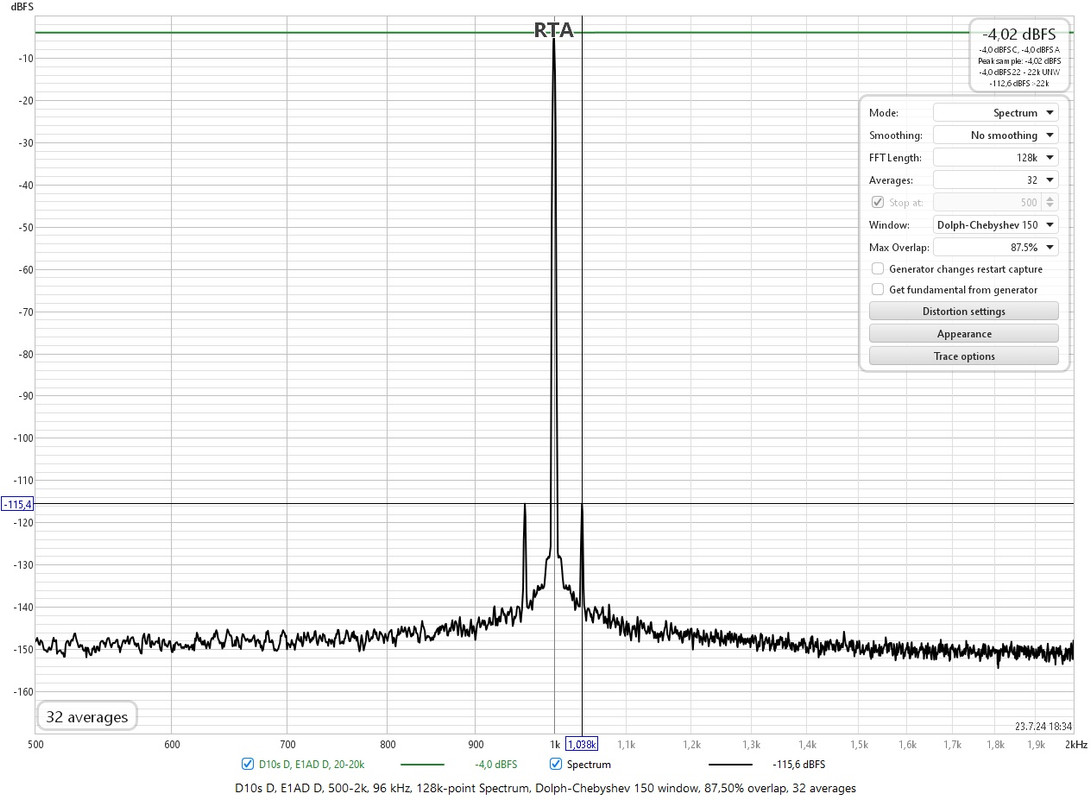This screenshot has height=800, width=1091.
Task: Click the '-115,6 dBFS' legend value
Action: [x=799, y=765]
